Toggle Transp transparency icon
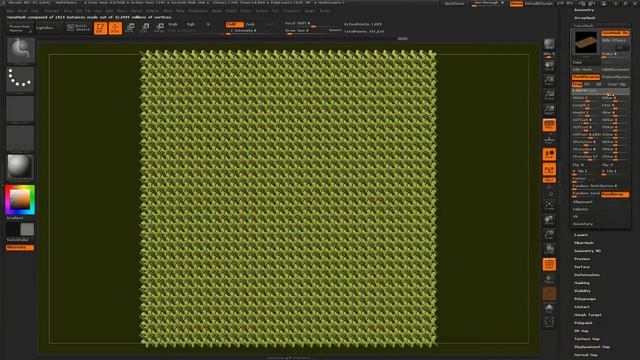 click(x=549, y=279)
